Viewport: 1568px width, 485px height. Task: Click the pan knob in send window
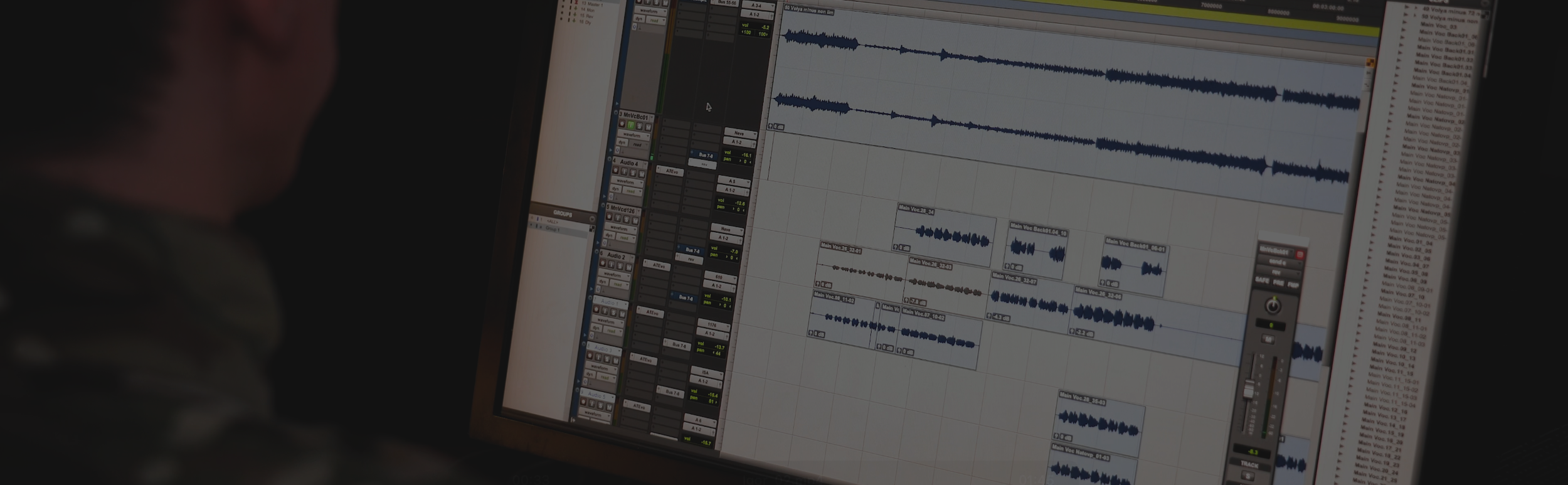click(1273, 306)
